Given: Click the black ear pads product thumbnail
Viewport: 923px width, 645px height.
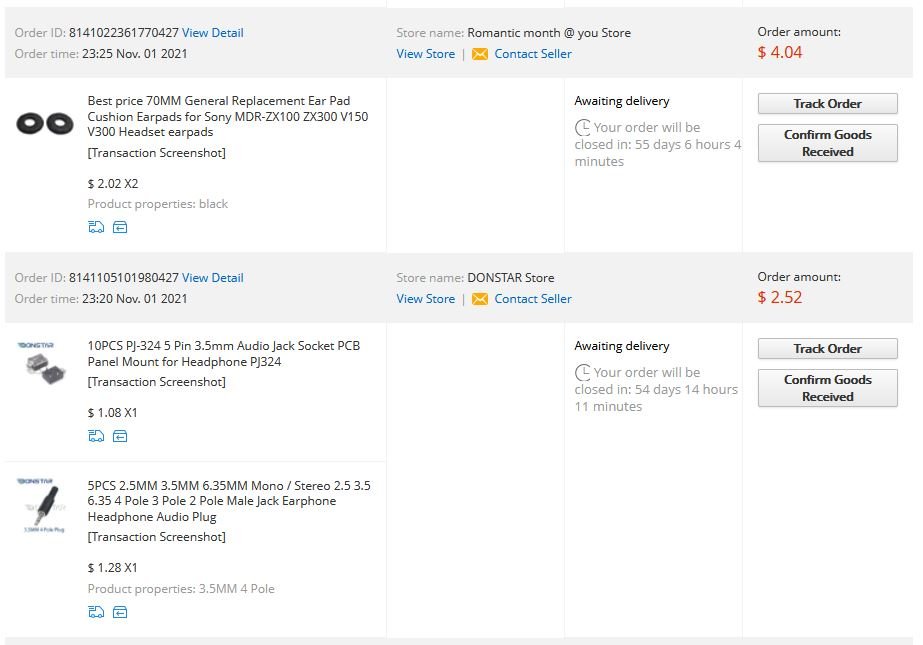Looking at the screenshot, I should [x=45, y=124].
